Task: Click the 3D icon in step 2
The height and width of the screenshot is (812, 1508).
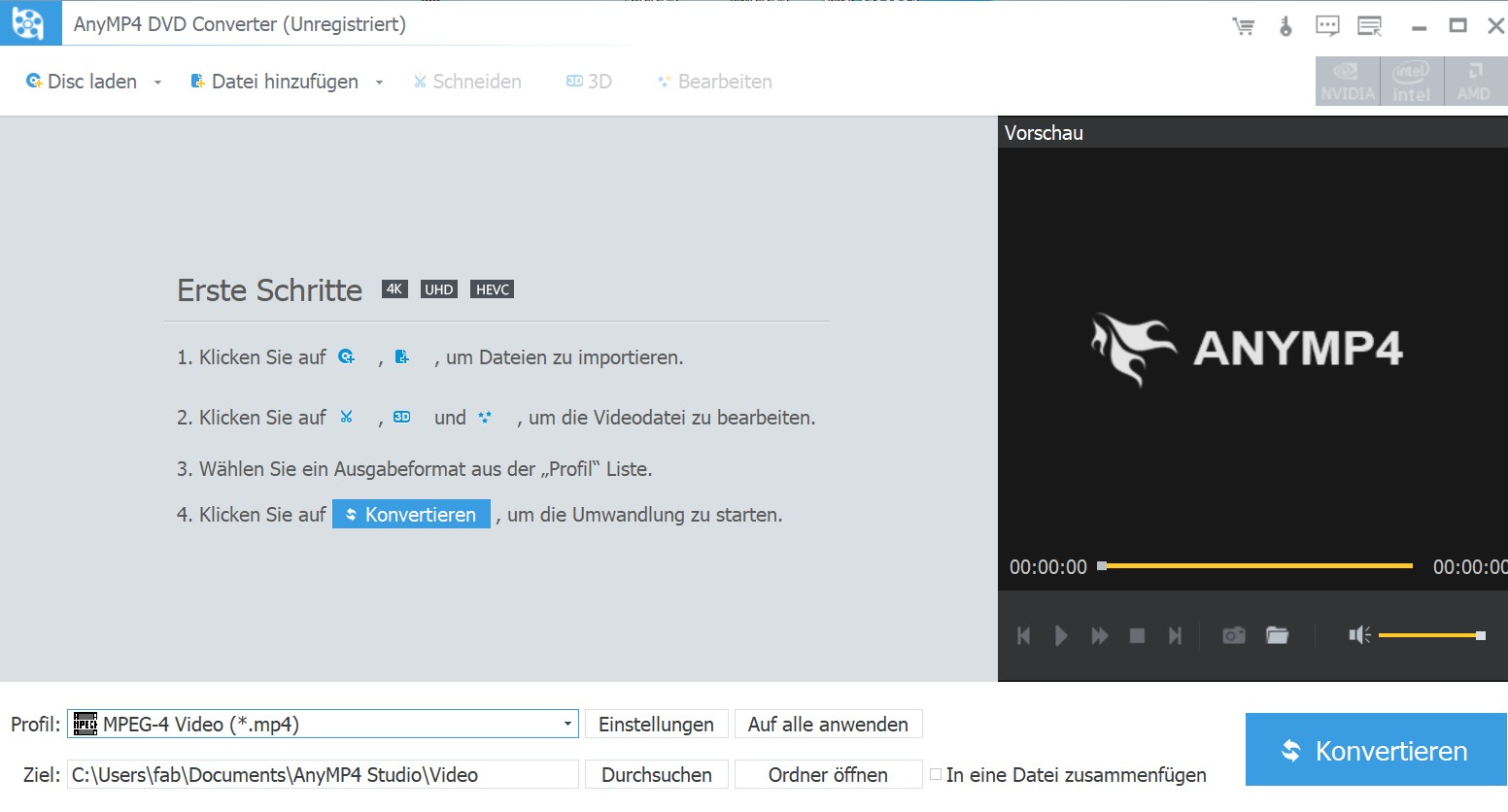Action: (401, 417)
